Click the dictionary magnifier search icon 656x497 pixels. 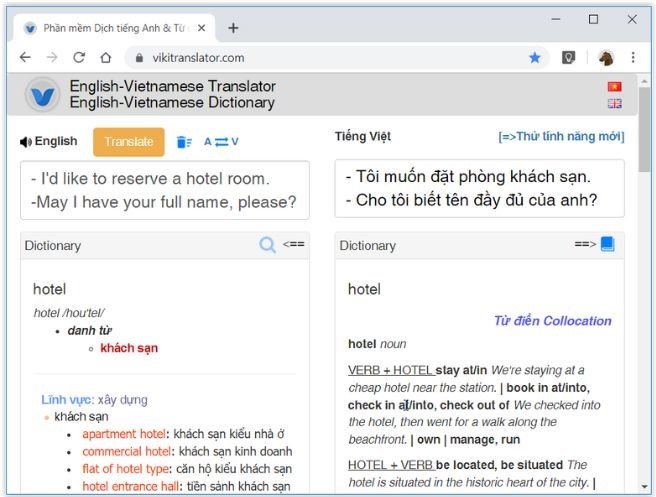tap(267, 245)
